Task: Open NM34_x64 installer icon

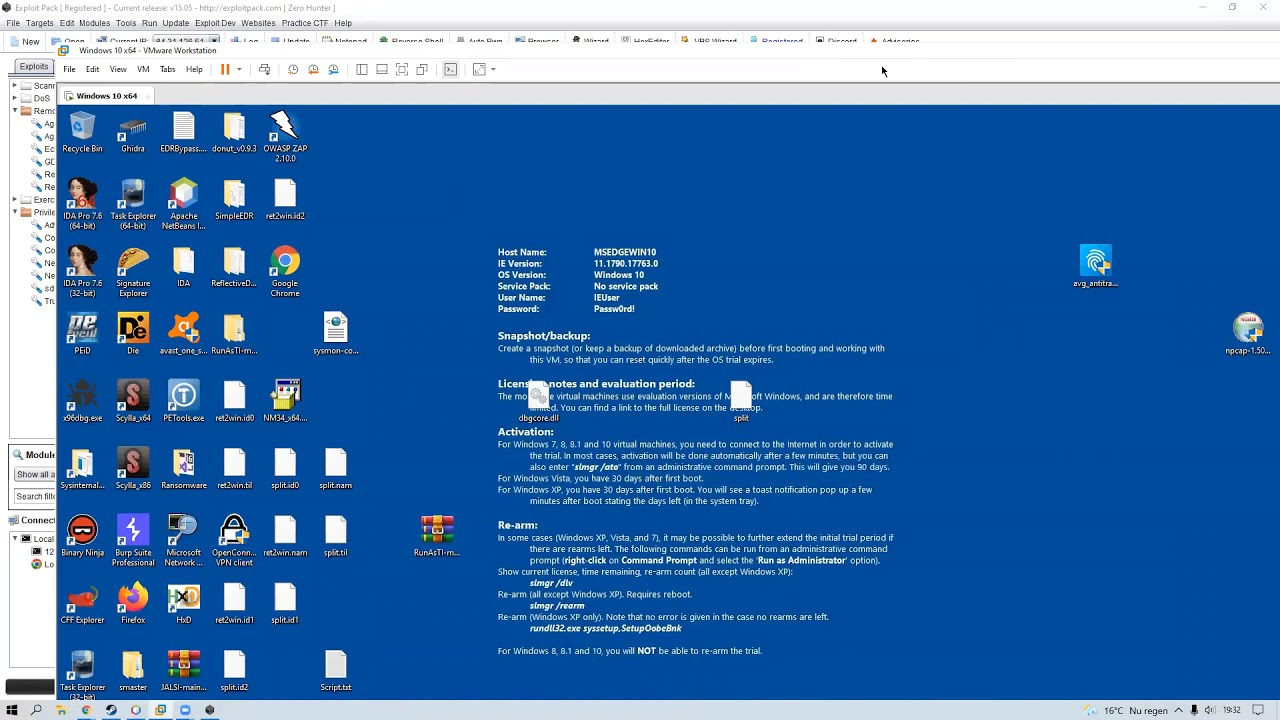Action: pyautogui.click(x=285, y=401)
